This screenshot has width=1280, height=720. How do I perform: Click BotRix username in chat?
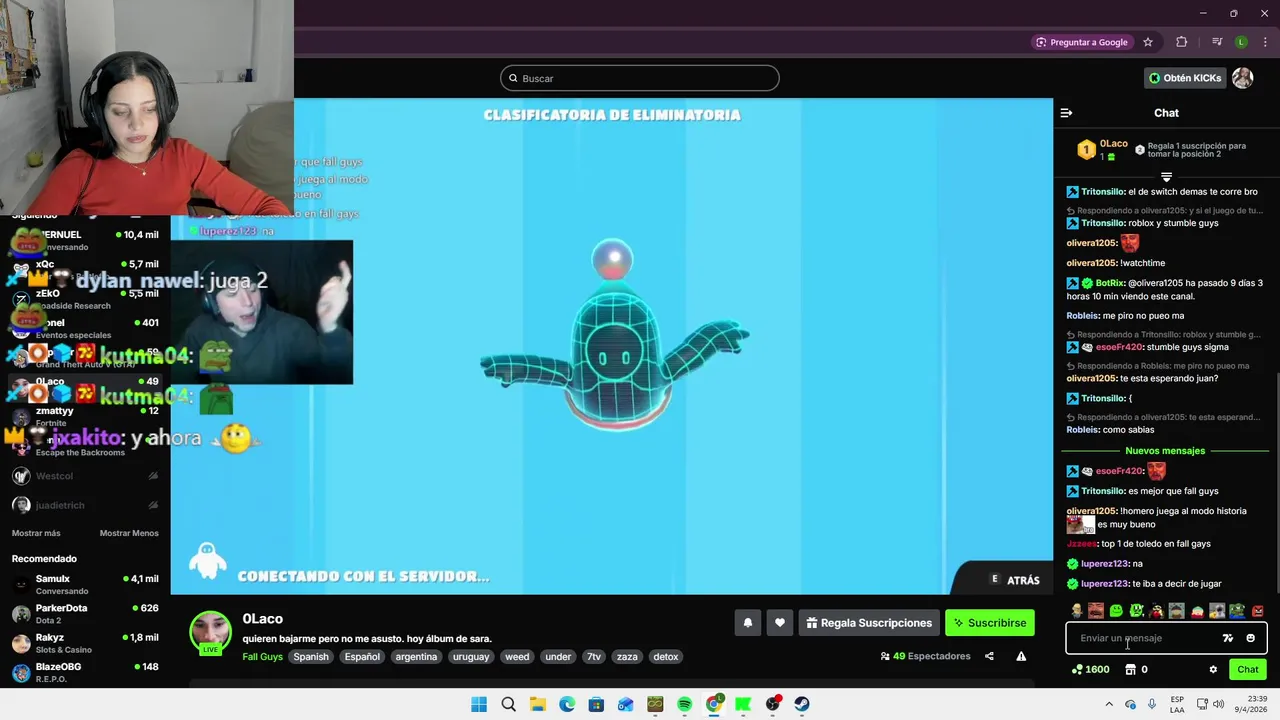(x=1110, y=283)
